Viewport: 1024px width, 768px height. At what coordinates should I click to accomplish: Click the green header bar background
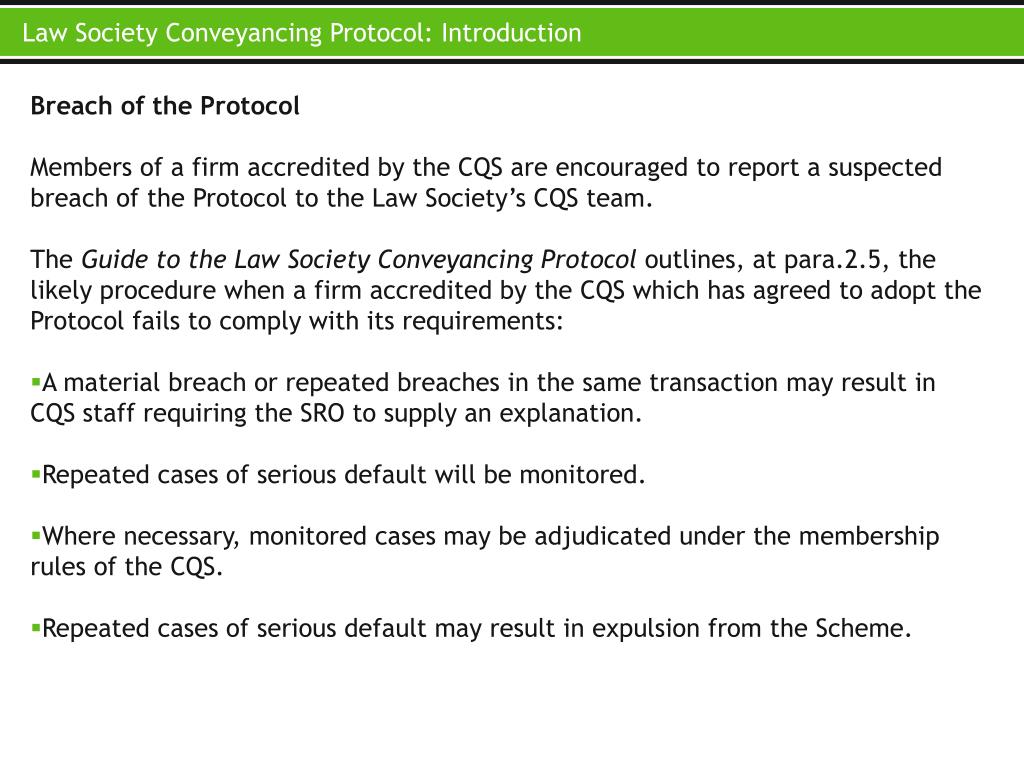click(x=784, y=33)
